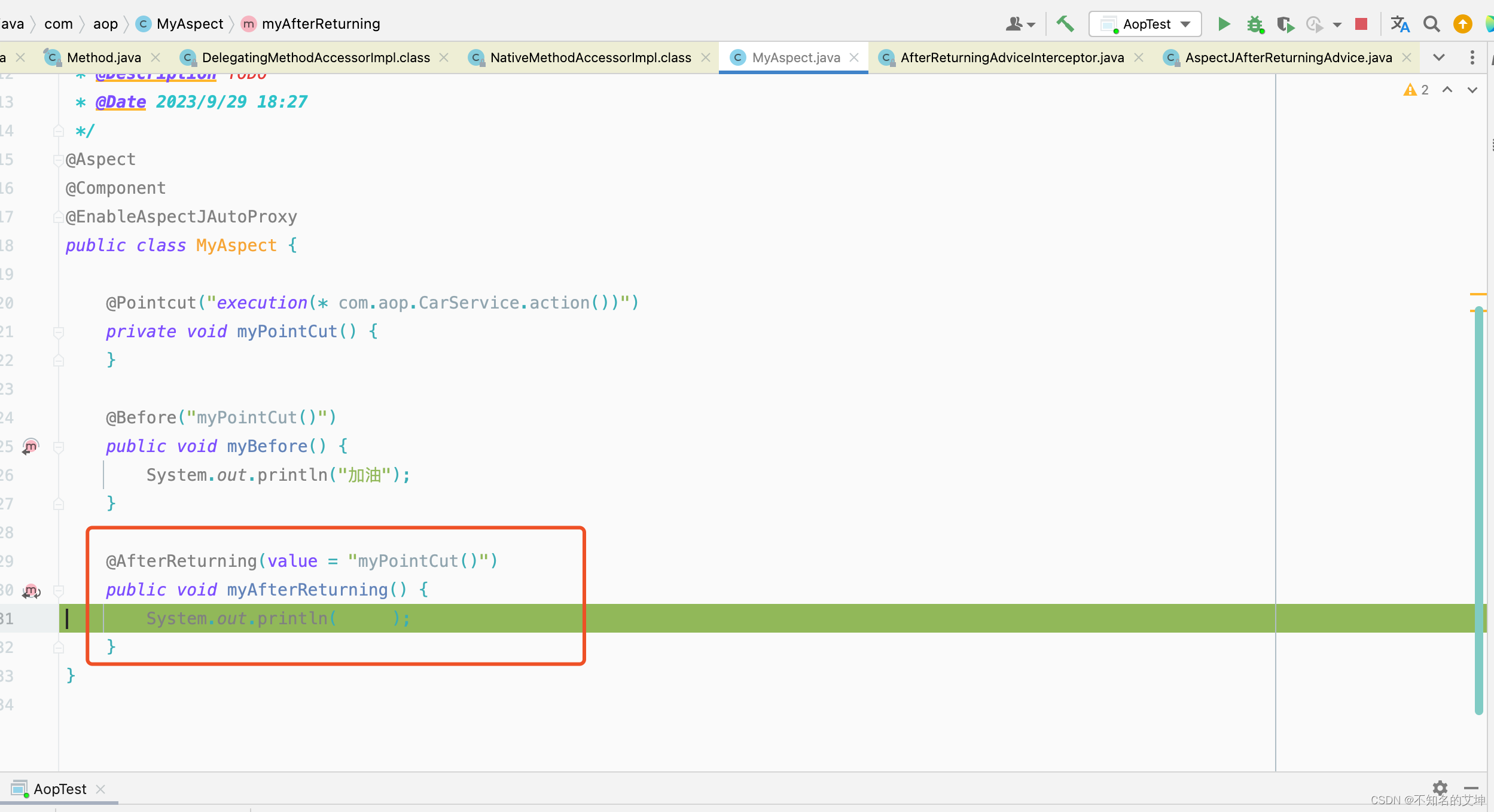Collapse the myAfterReturning method fold
The image size is (1494, 812).
click(59, 591)
